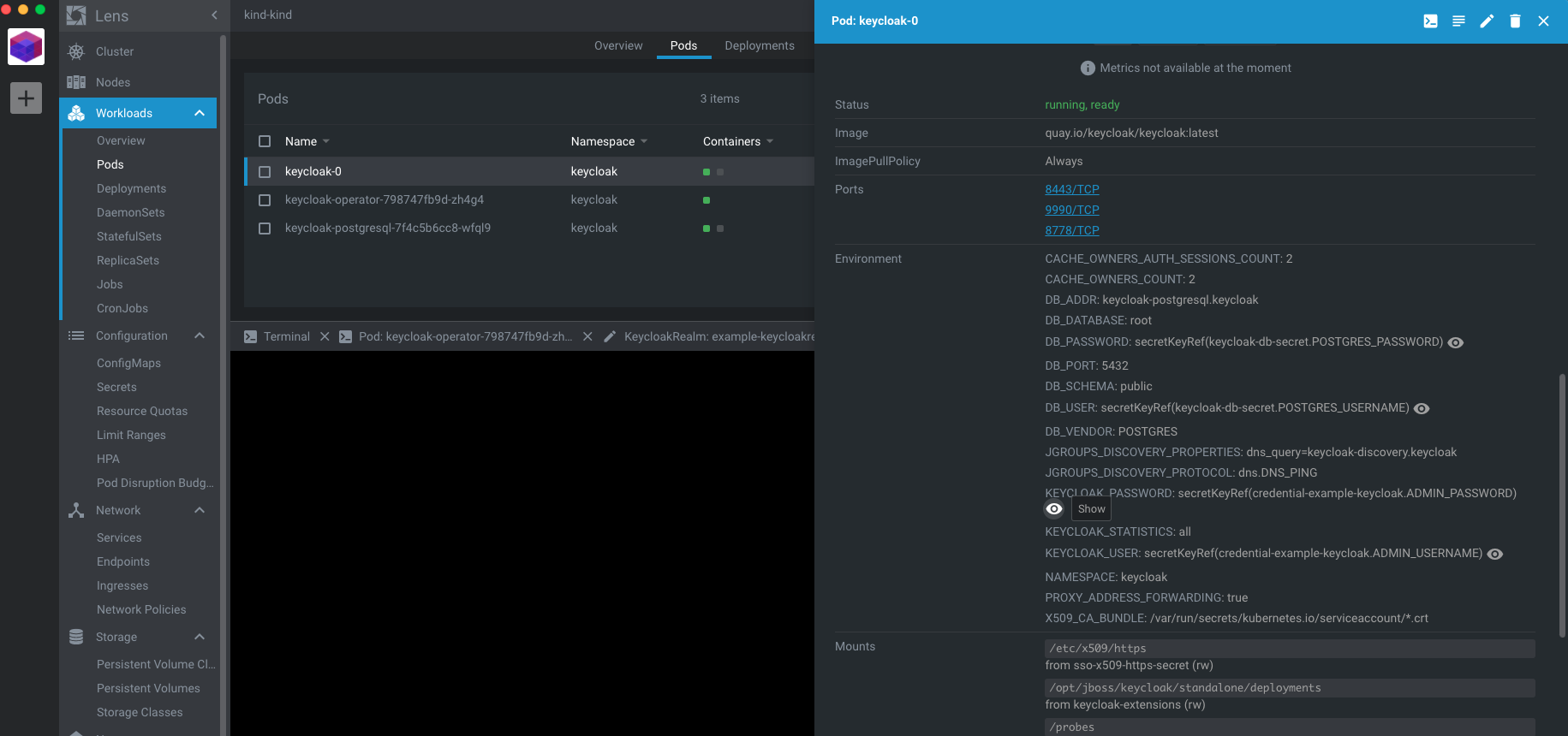Check the keycloak-0 row checkbox

265,172
